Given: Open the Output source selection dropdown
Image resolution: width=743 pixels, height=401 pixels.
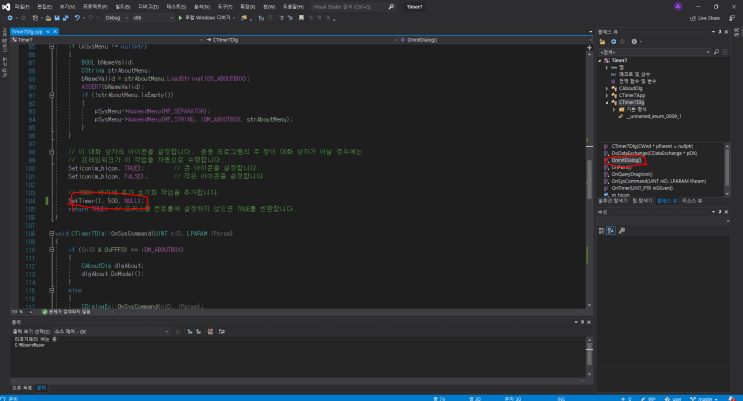Looking at the screenshot, I should 111,332.
